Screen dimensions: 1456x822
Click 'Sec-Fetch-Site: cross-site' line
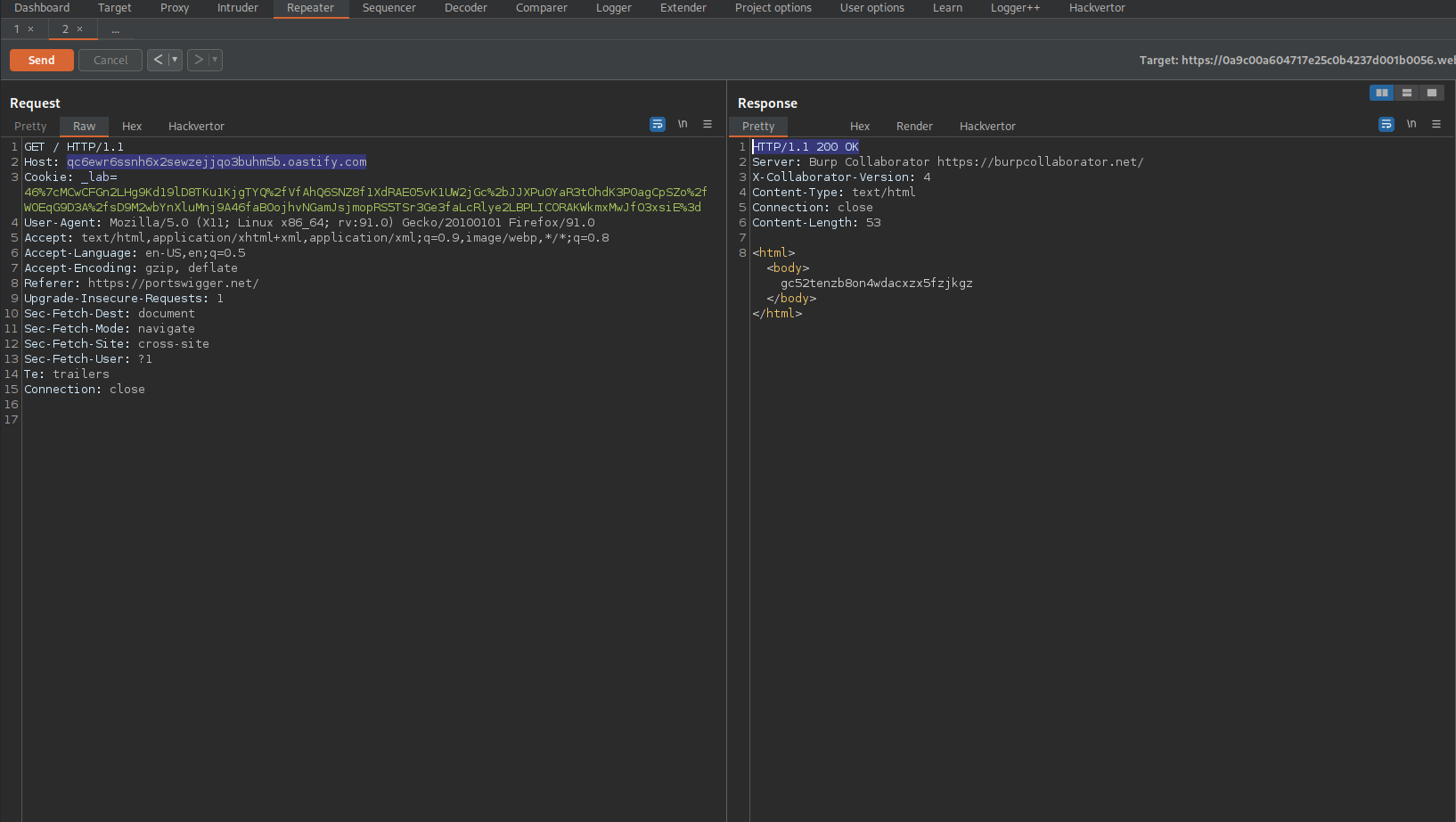[x=117, y=344]
